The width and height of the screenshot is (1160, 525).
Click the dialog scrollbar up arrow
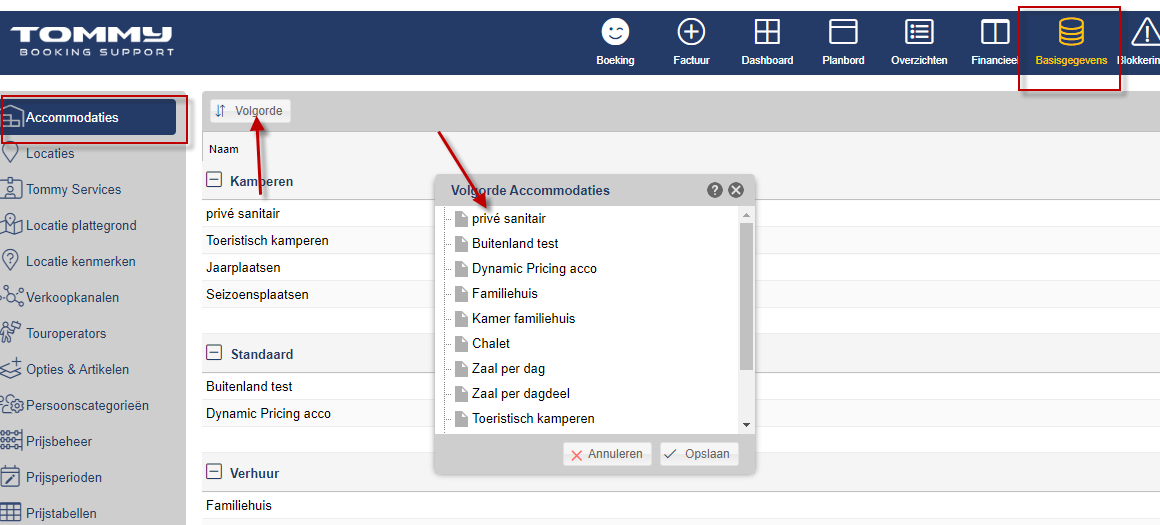click(746, 215)
